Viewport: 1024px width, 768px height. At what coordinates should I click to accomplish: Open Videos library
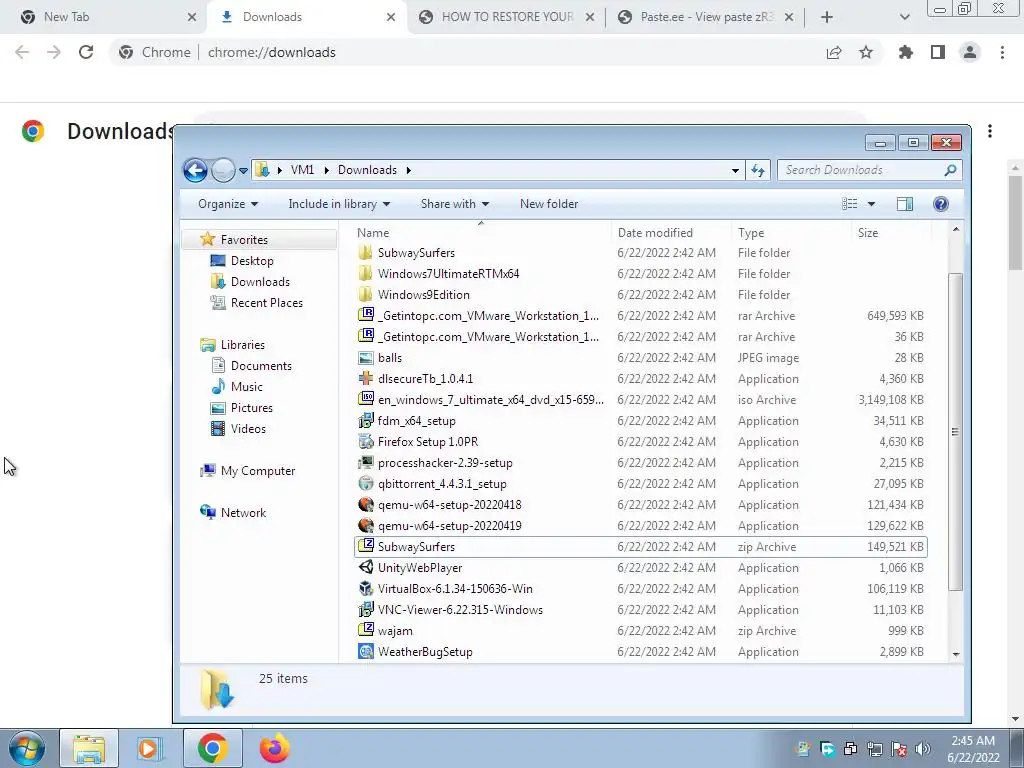(248, 428)
